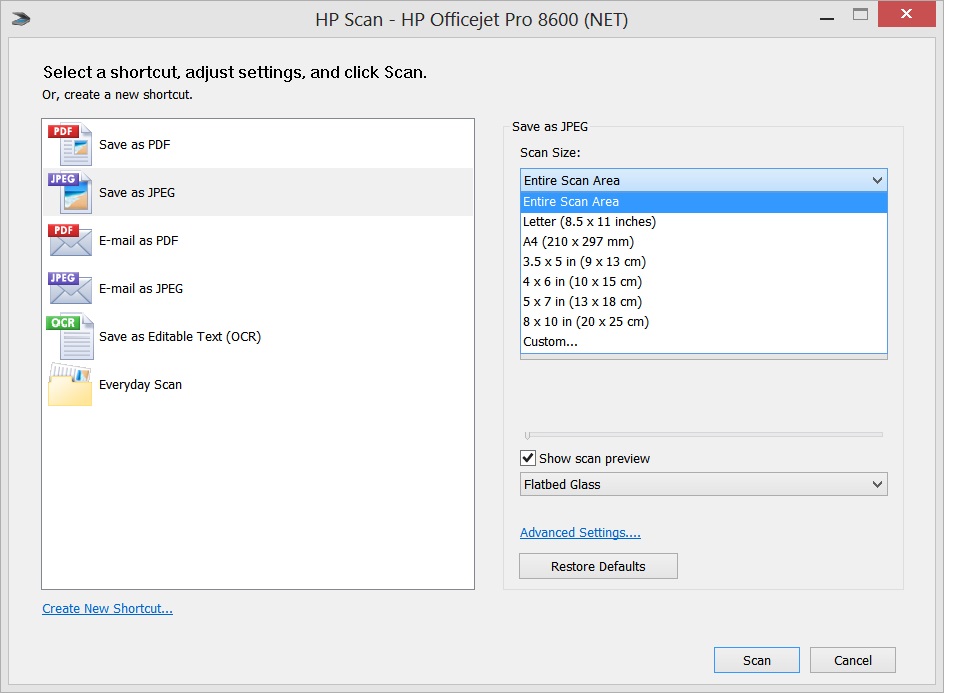Choose 8 x 10 in scan size

[x=703, y=322]
